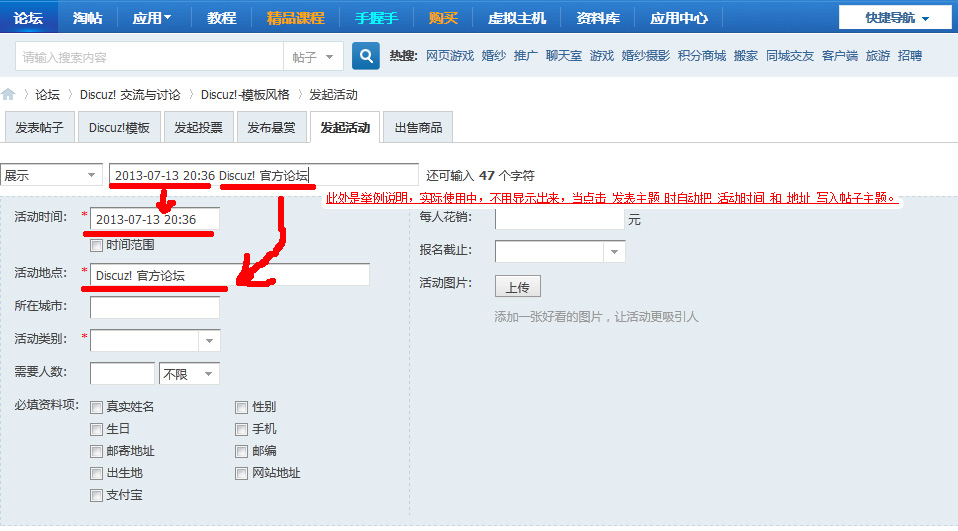Click hot search link 婚纱

pyautogui.click(x=494, y=56)
